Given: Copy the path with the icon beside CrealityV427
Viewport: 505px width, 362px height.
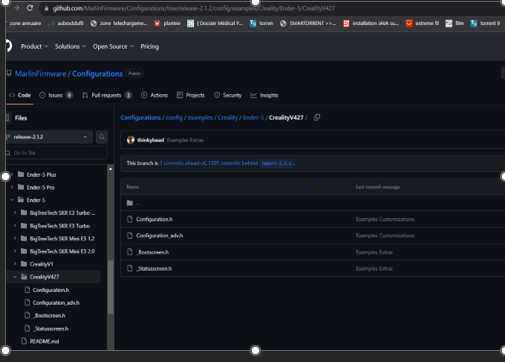Looking at the screenshot, I should (317, 117).
